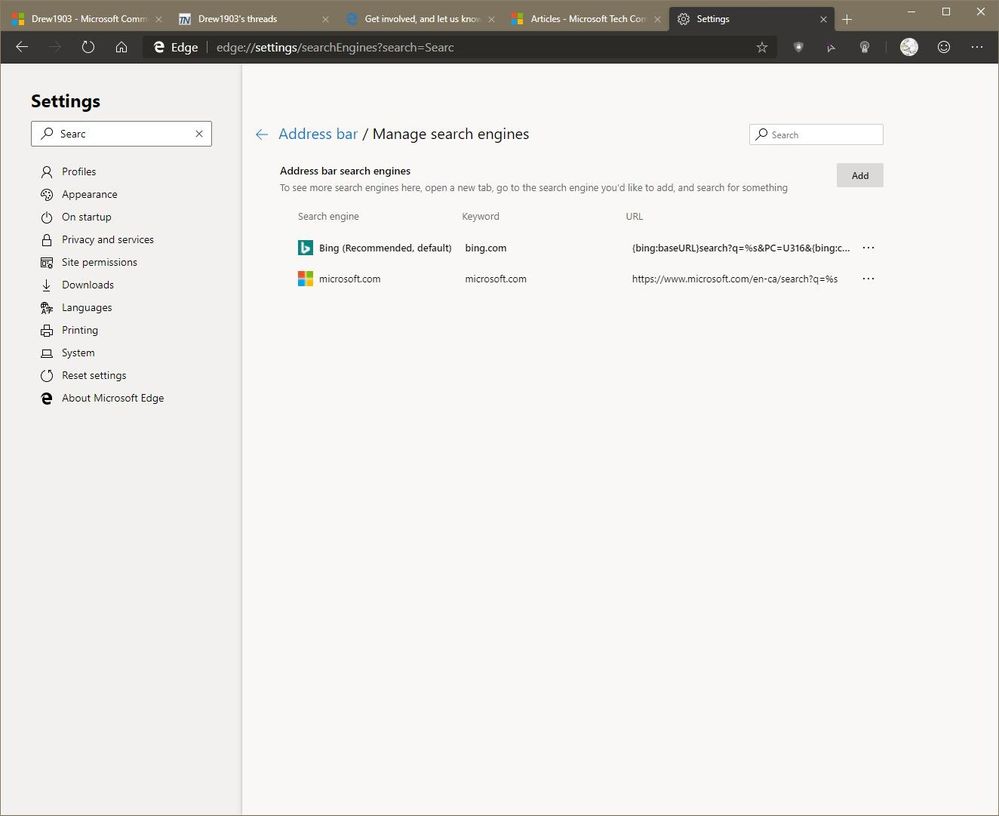Open Privacy and services settings
This screenshot has height=816, width=999.
[108, 240]
